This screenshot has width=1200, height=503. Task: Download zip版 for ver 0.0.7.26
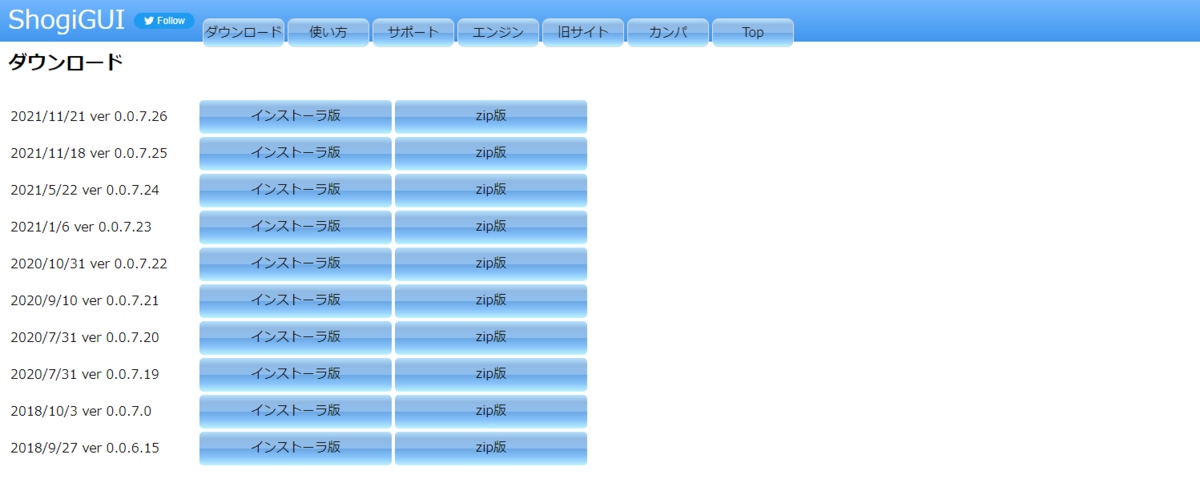coord(491,116)
